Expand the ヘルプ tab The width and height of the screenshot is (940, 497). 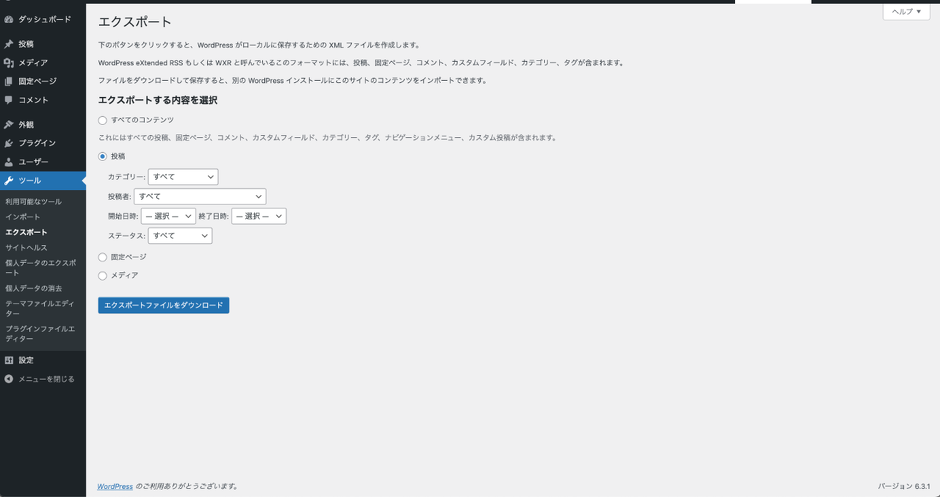tap(906, 11)
